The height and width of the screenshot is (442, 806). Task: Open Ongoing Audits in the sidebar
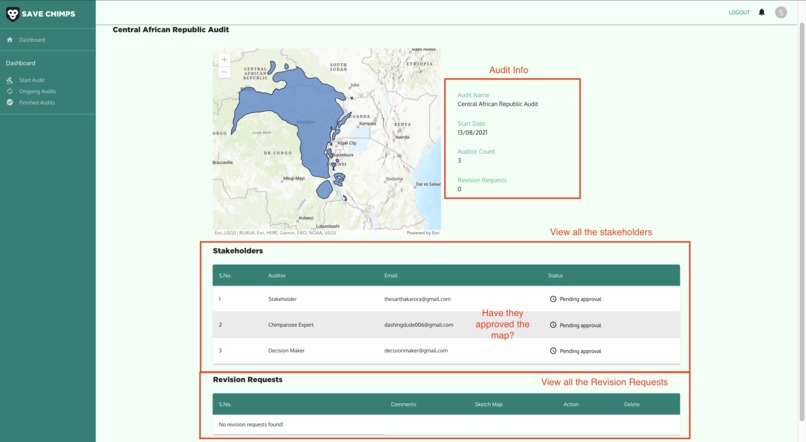[x=38, y=91]
